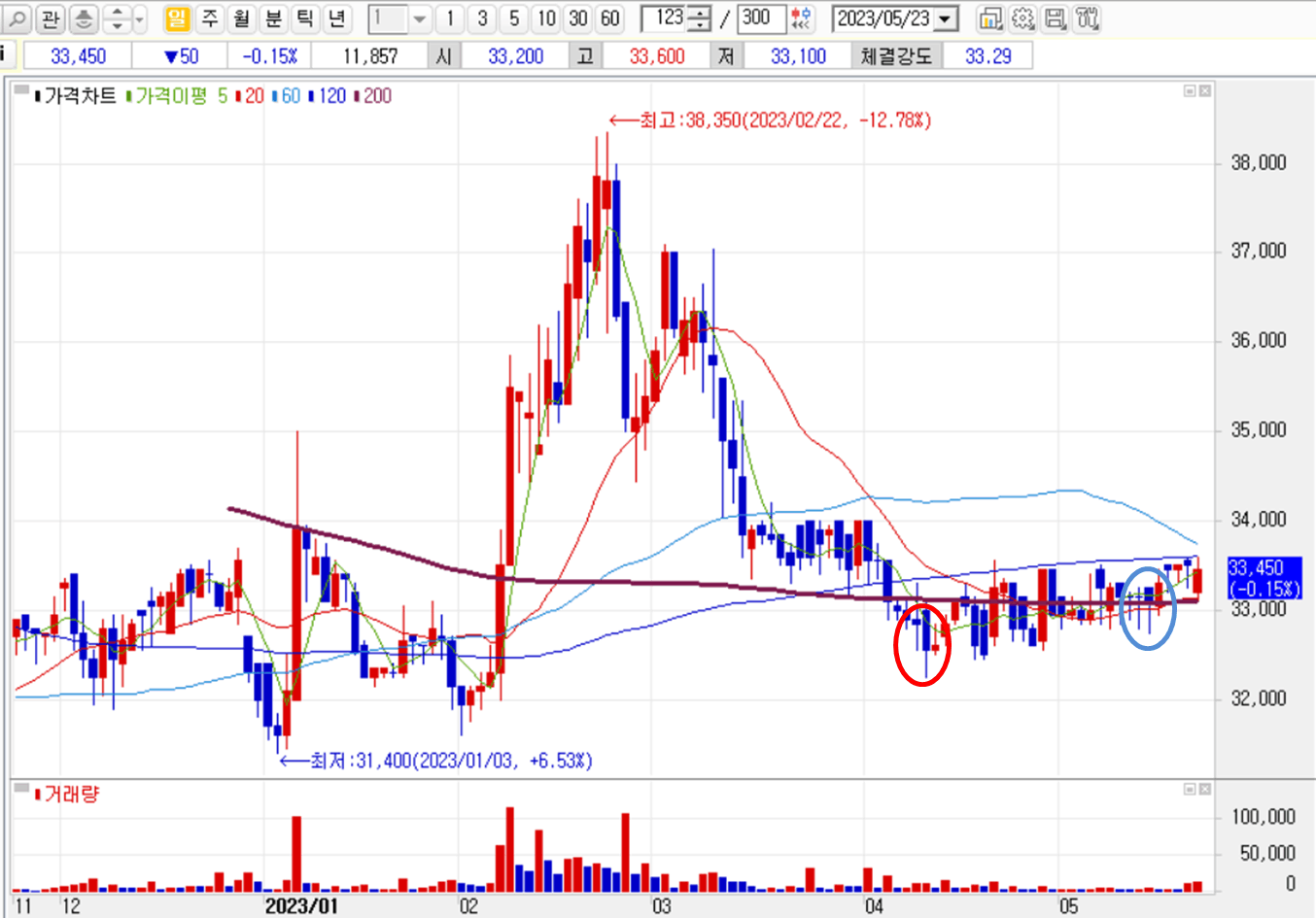Click the 체결강도 label
The image size is (1316, 918).
coord(896,56)
